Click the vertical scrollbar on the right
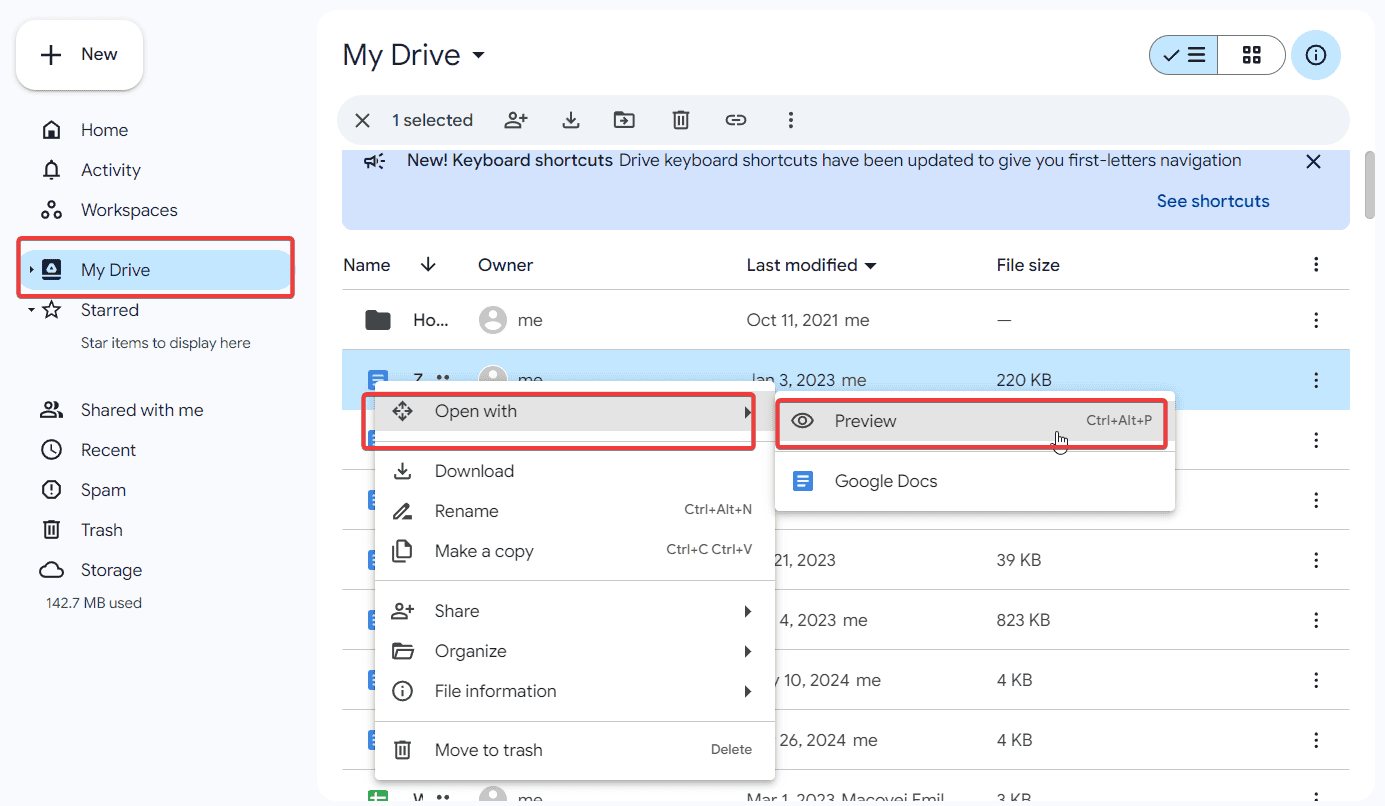The width and height of the screenshot is (1385, 806). [1368, 185]
